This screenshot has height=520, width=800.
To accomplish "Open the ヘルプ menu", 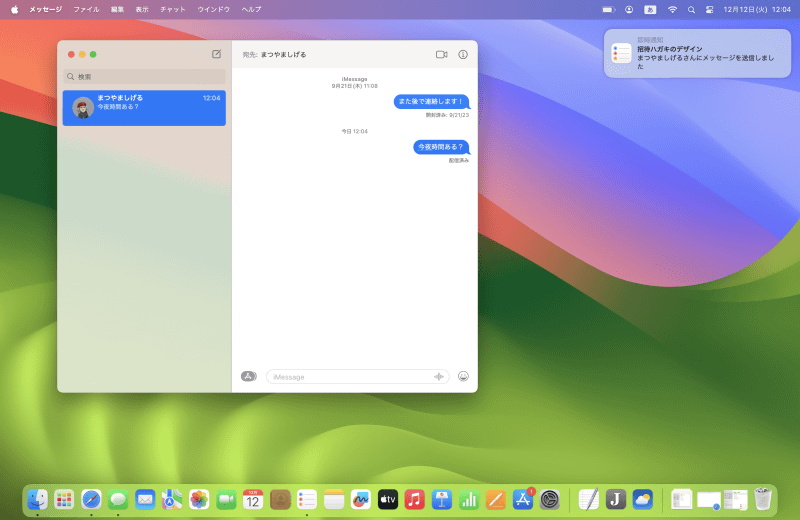I will pos(252,9).
